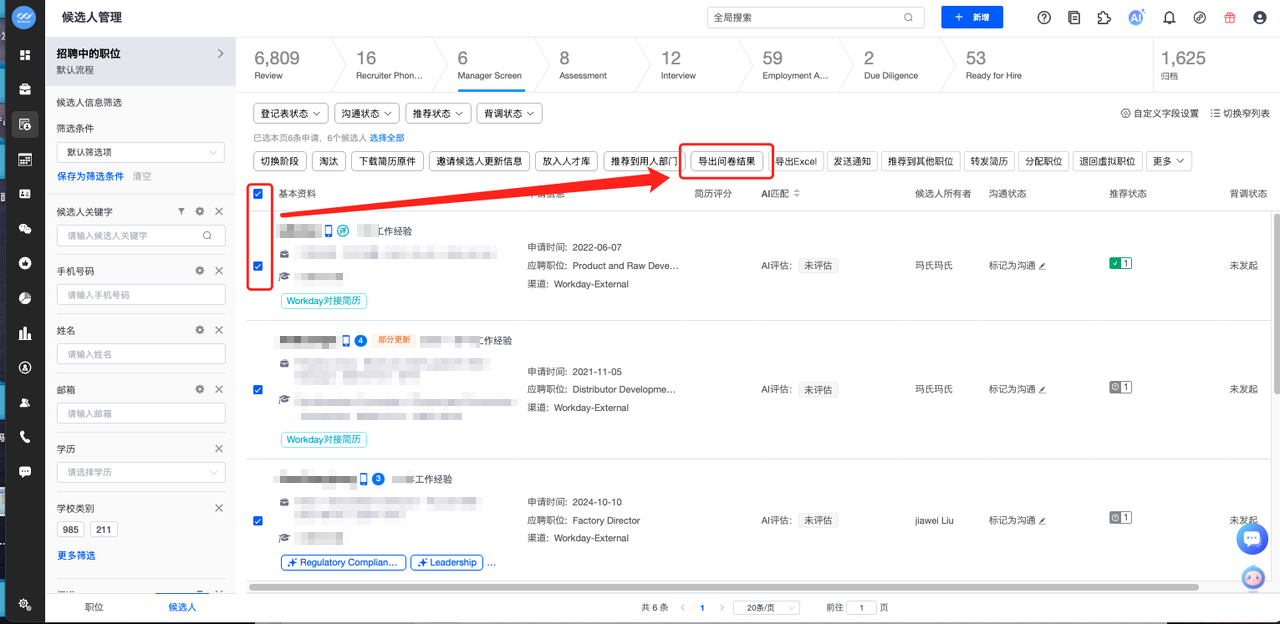Screen dimensions: 1280x624
Task: Switch to the Due Diligence stage tab
Action: [x=891, y=65]
